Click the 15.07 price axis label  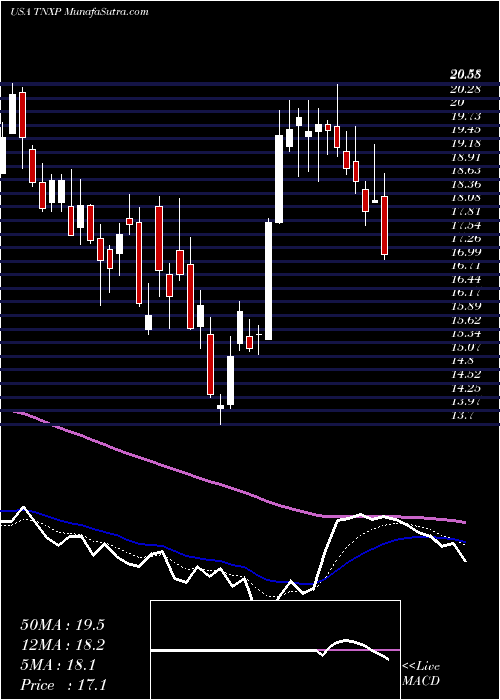466,347
